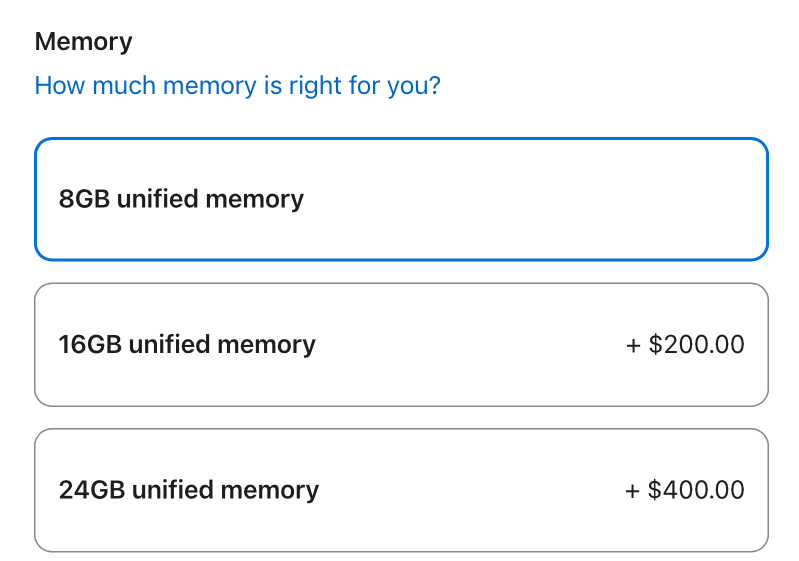The height and width of the screenshot is (561, 799).
Task: Click the "8GB unified memory" label text
Action: [181, 199]
